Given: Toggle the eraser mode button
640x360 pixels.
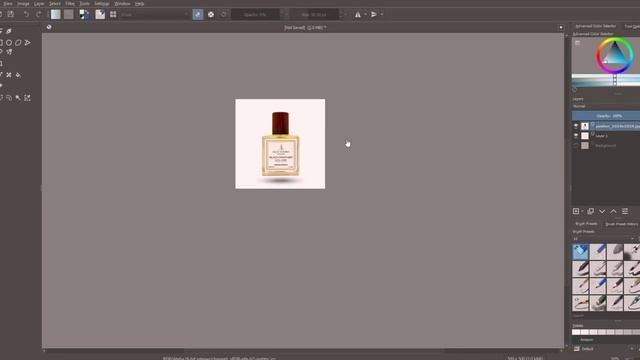Looking at the screenshot, I should click(x=198, y=14).
